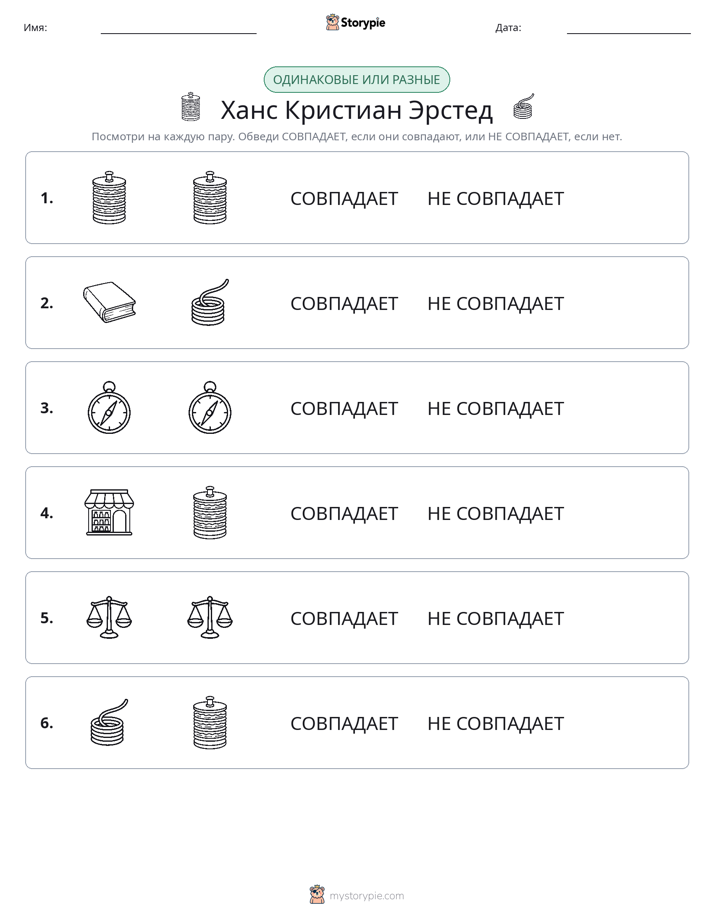Select НЕ СОВПАДАЕТ for row 2

(495, 303)
